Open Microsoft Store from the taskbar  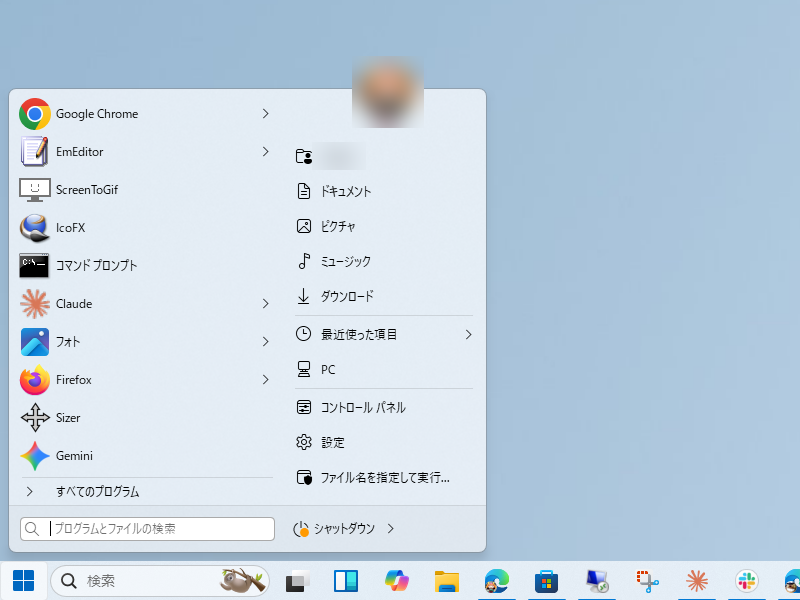click(x=546, y=581)
